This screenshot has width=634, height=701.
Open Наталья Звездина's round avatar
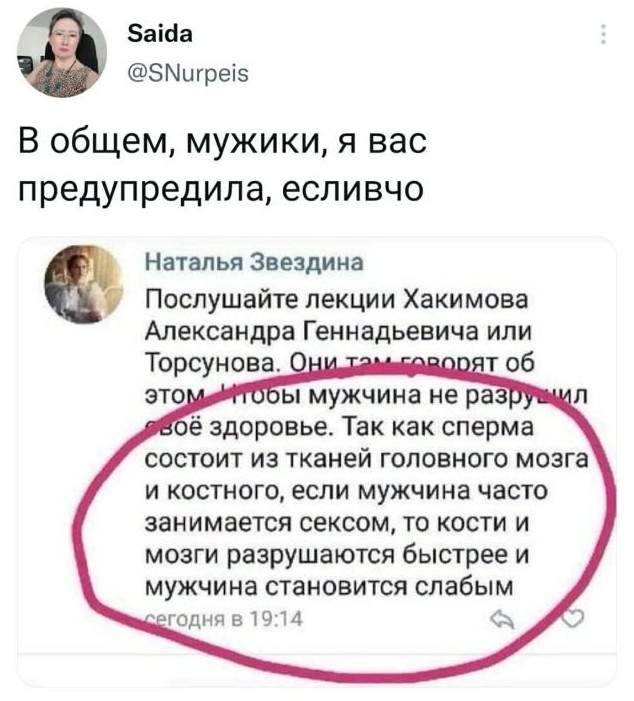point(84,284)
